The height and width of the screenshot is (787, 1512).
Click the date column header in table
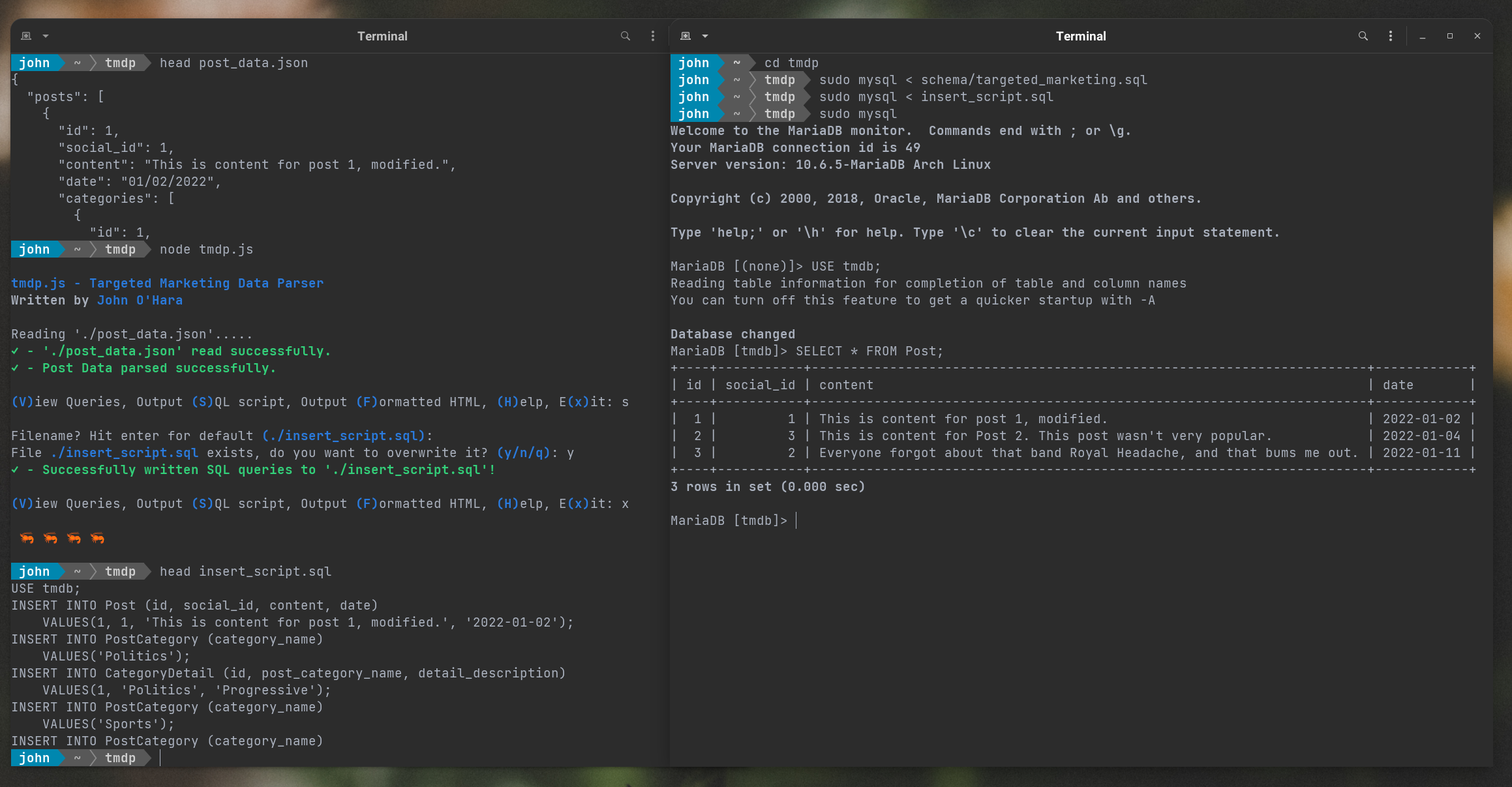1398,385
